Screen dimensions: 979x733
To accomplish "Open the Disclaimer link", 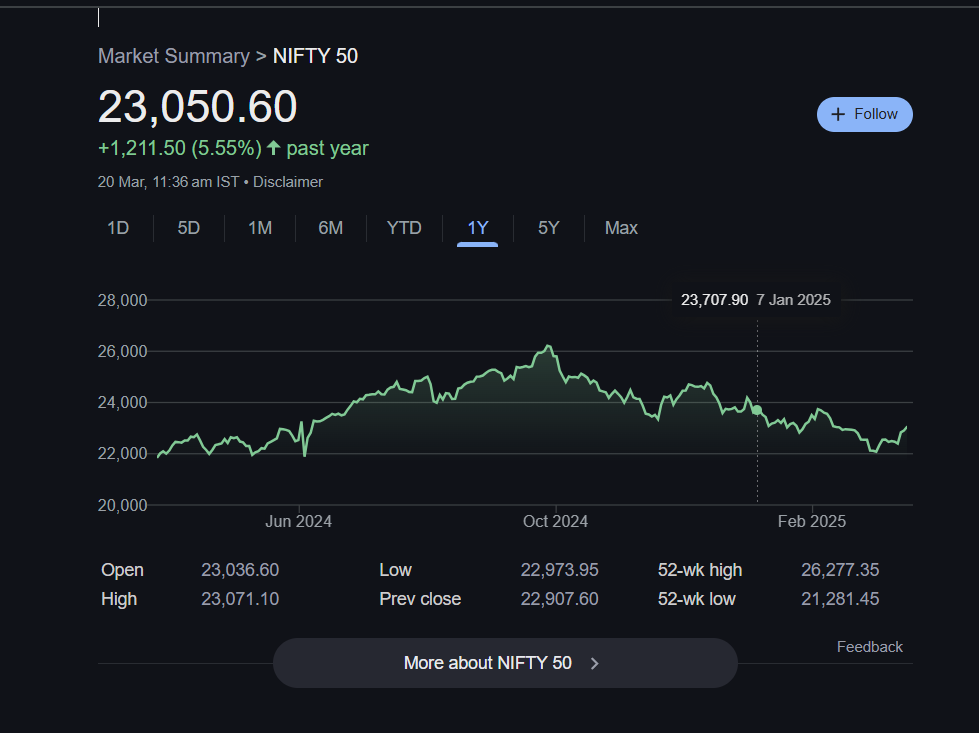I will click(x=288, y=182).
